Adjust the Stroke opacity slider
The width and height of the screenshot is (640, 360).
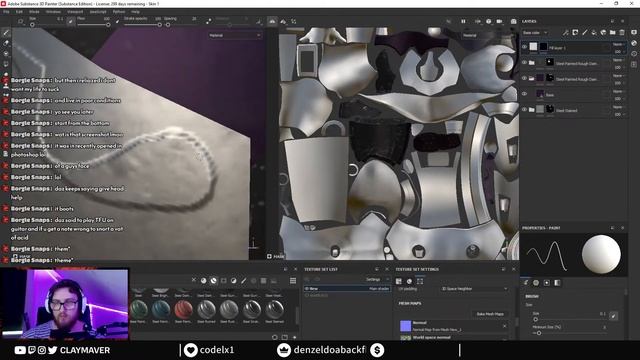coord(143,25)
